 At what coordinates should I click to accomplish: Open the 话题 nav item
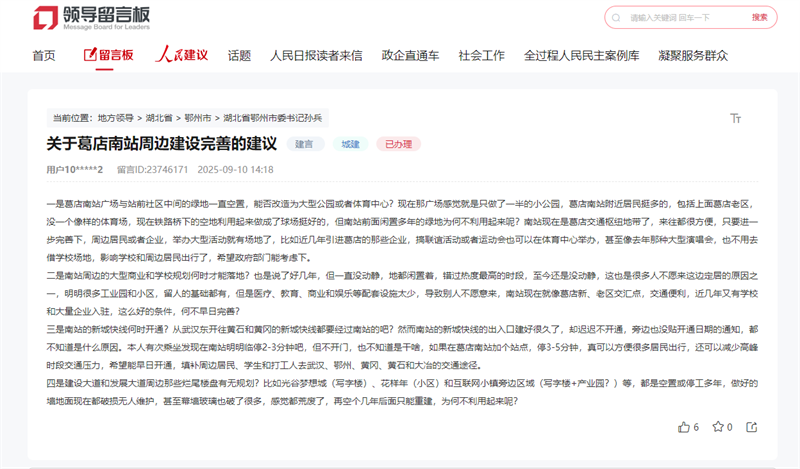tap(239, 56)
